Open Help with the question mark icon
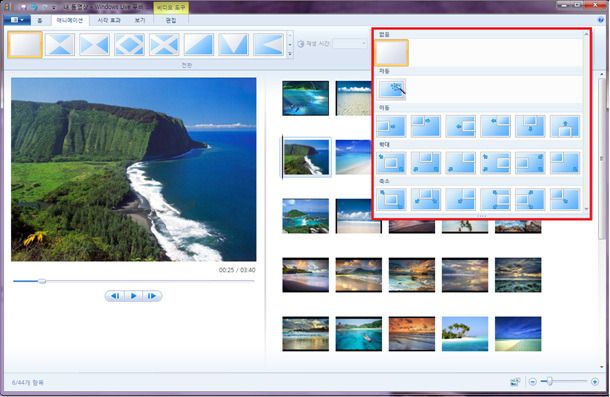 601,20
